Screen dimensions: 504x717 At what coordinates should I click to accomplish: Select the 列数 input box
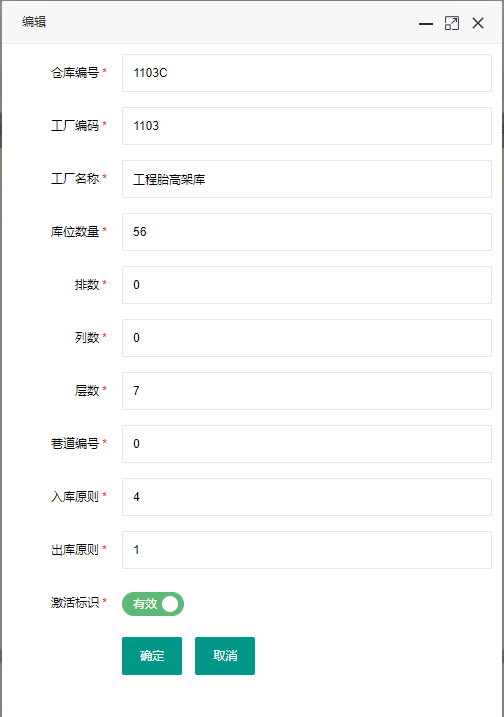307,338
